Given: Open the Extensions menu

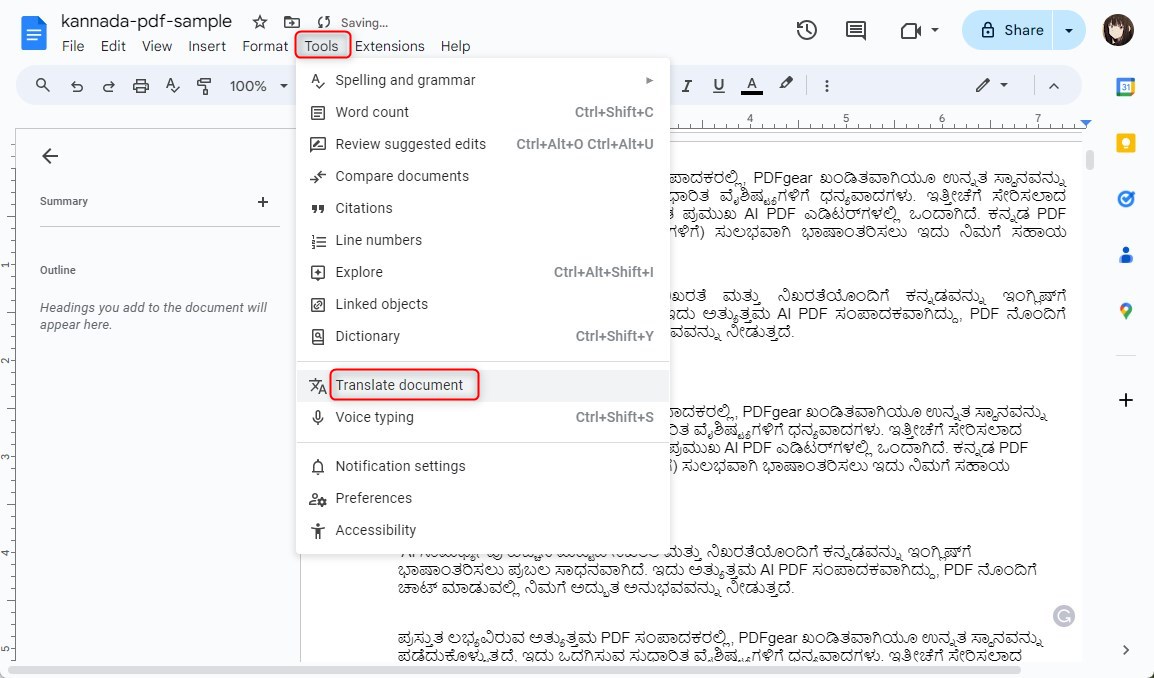Looking at the screenshot, I should coord(390,46).
